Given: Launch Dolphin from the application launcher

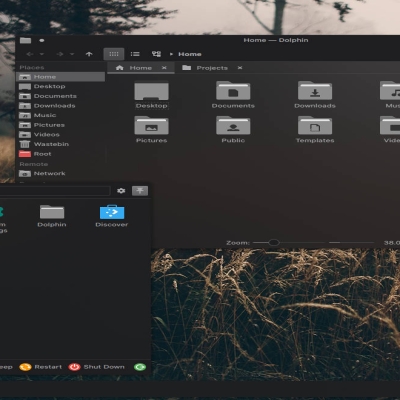Looking at the screenshot, I should (x=52, y=216).
